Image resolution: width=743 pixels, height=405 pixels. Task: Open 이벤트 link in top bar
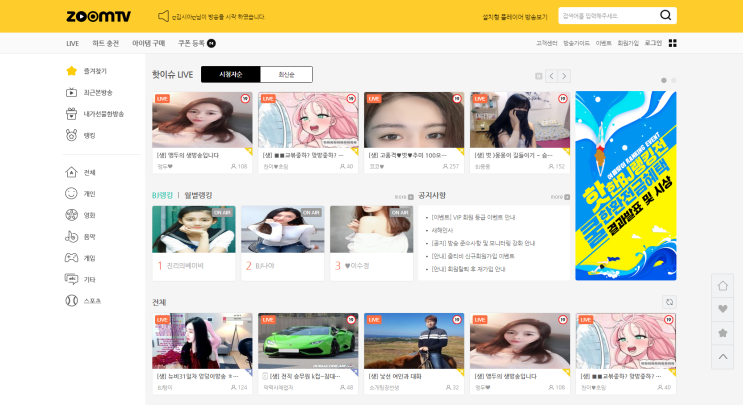coord(603,43)
